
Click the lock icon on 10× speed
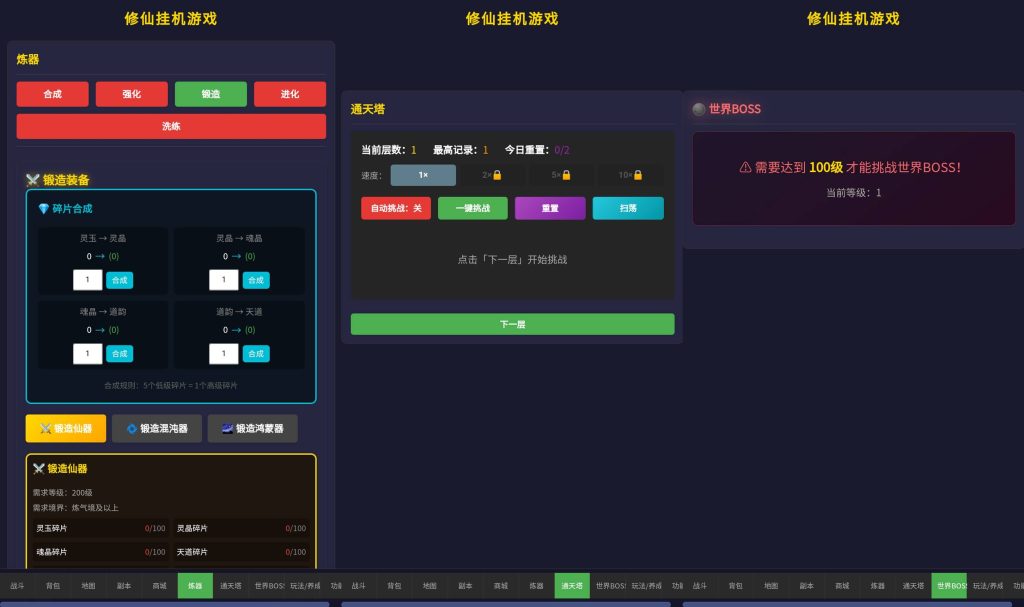tap(638, 175)
